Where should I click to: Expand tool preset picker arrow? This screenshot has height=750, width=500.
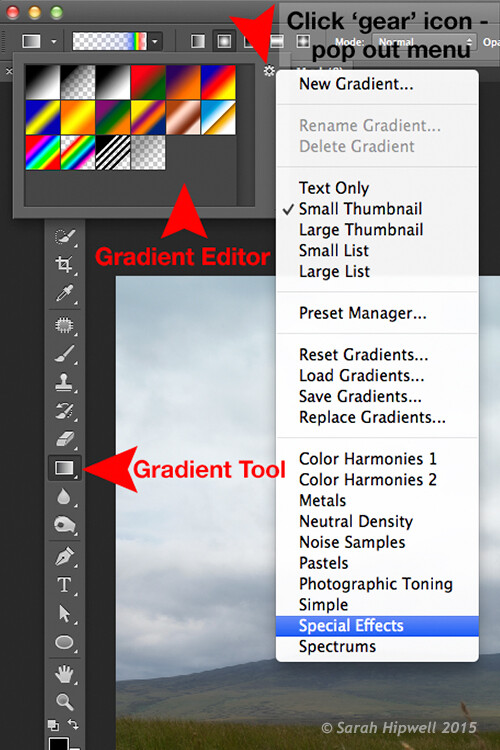(x=54, y=42)
